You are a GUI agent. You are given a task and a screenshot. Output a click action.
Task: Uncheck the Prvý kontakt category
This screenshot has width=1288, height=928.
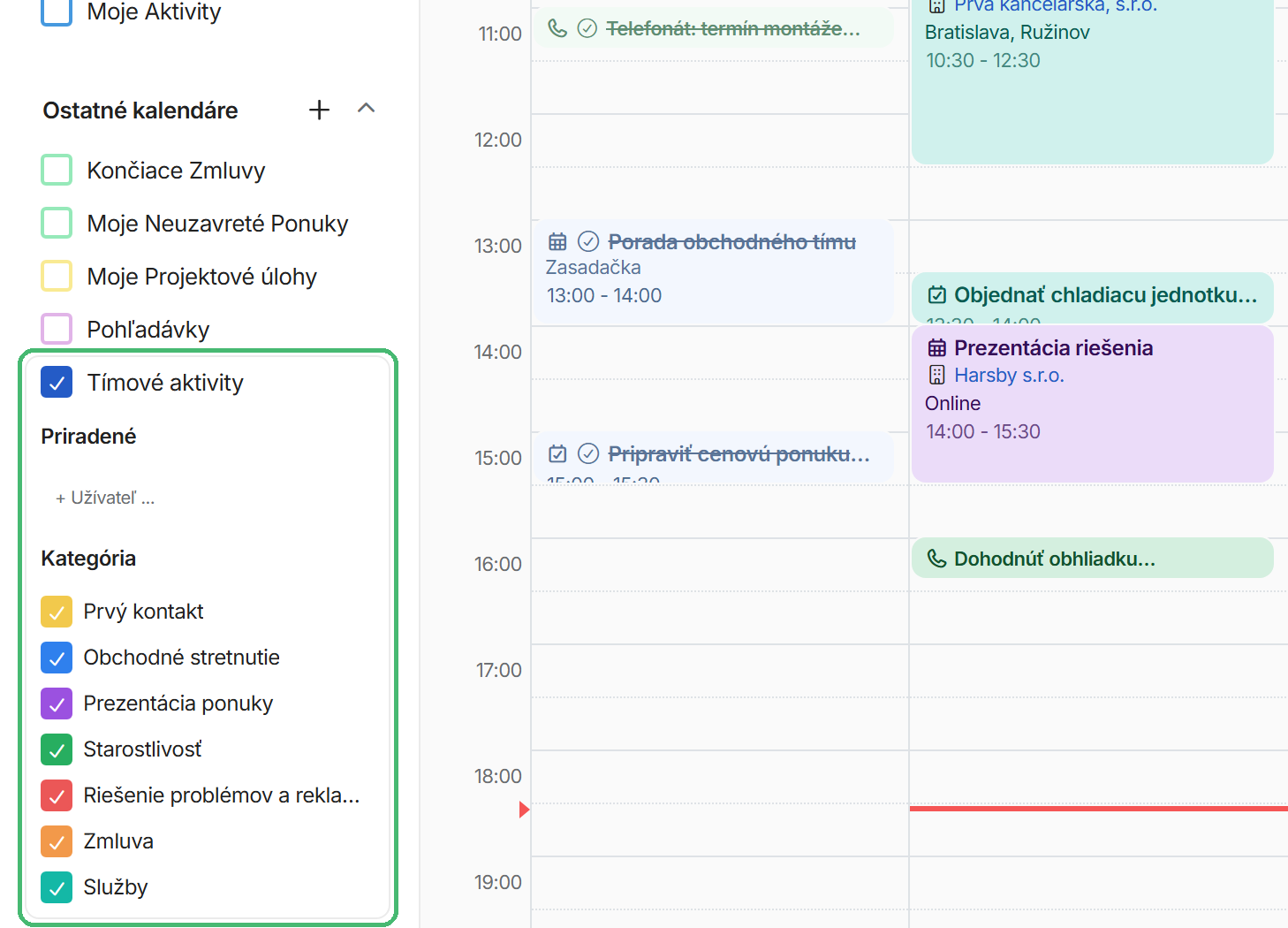[x=57, y=612]
